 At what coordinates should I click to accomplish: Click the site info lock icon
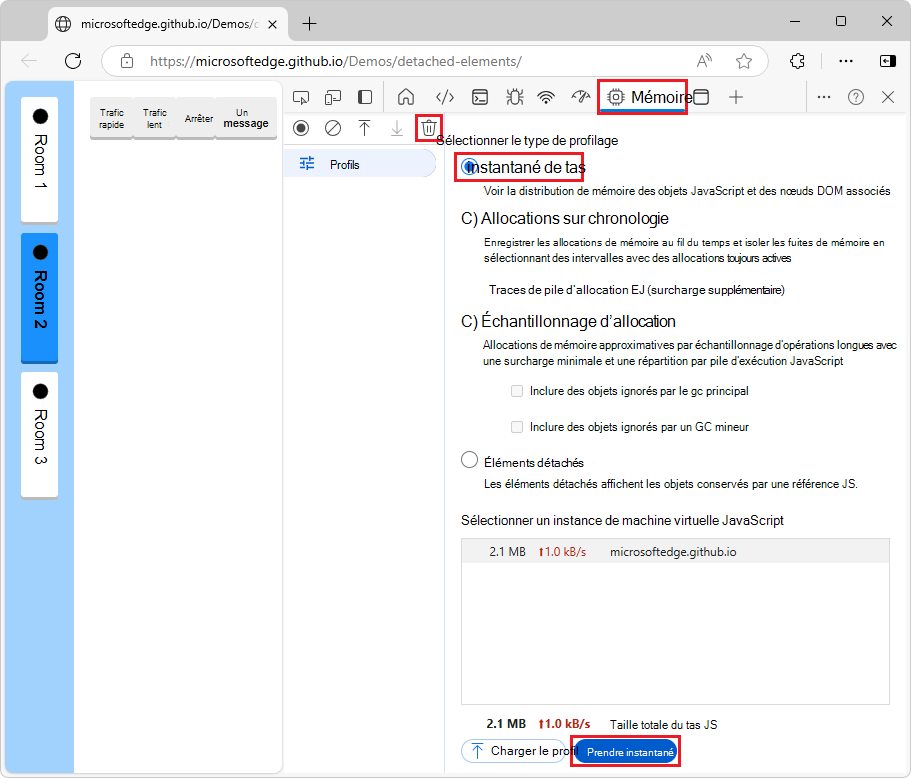point(127,61)
